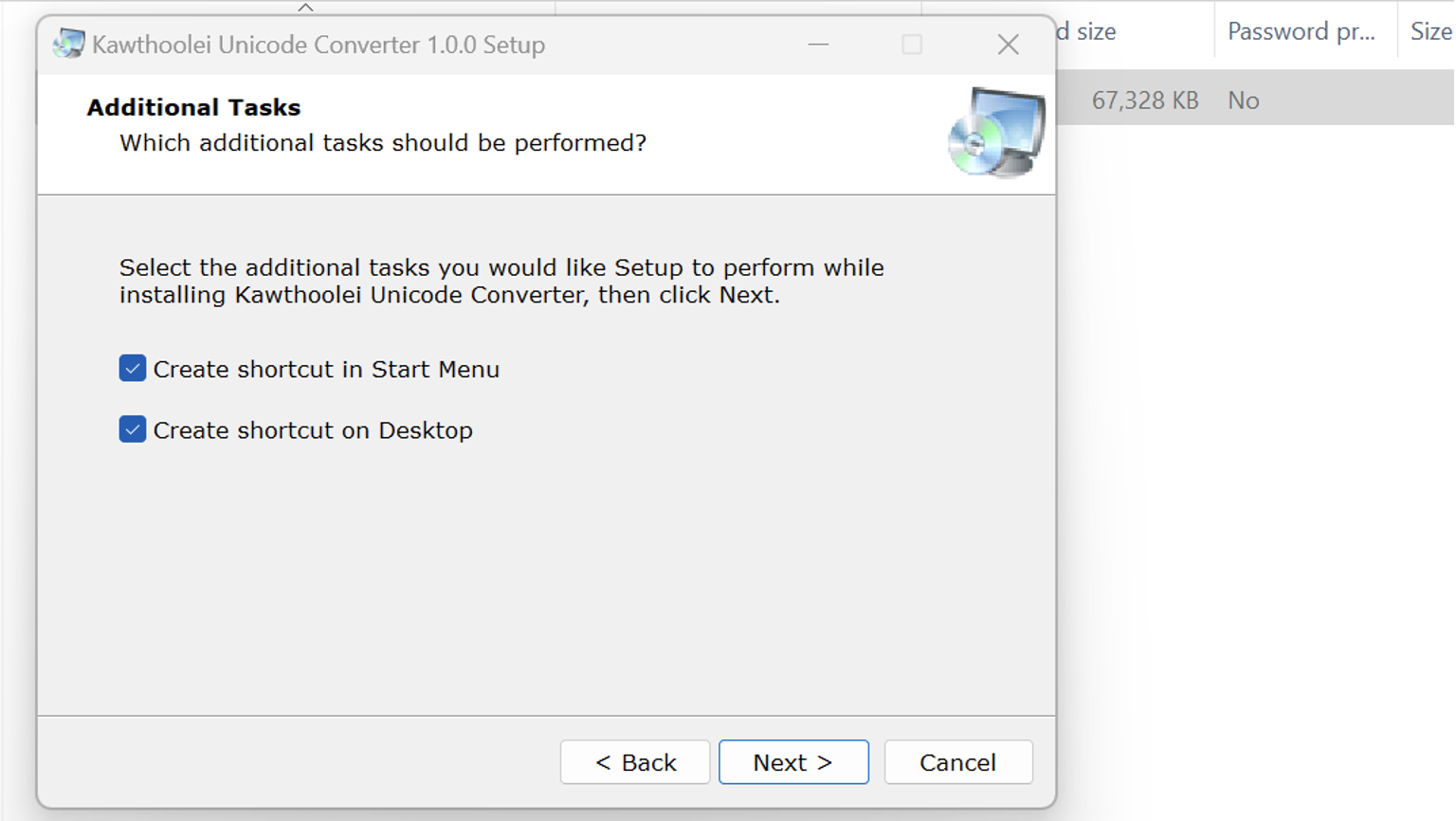Sort by the Size column header
1456x821 pixels.
pos(1429,31)
